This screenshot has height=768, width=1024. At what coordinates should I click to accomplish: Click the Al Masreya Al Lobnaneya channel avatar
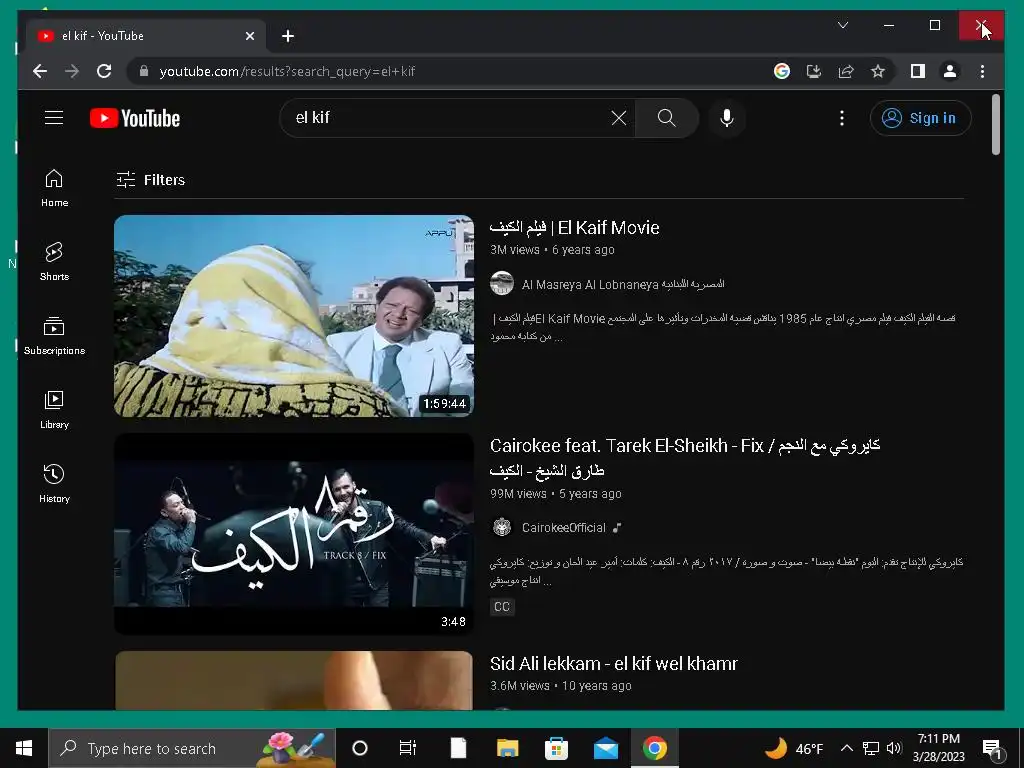[502, 283]
